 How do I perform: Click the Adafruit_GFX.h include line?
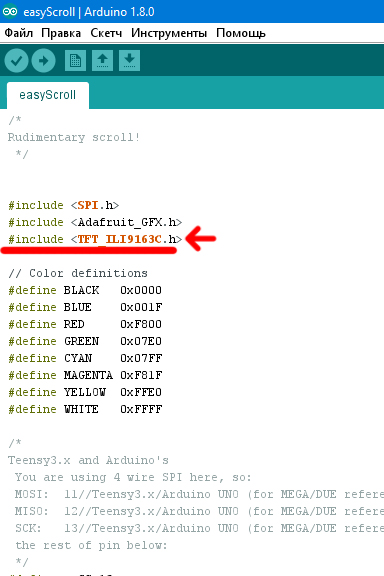coord(95,222)
